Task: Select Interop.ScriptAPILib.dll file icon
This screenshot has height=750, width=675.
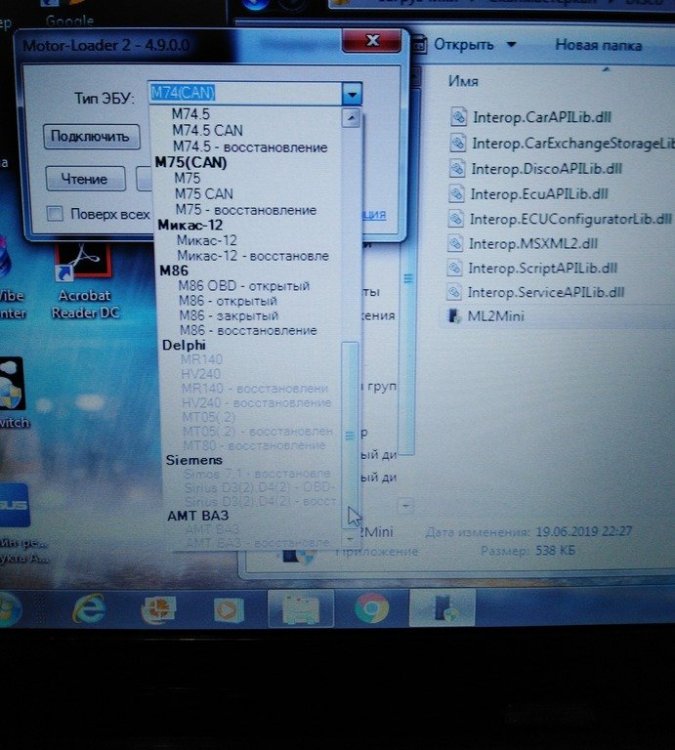Action: [454, 267]
